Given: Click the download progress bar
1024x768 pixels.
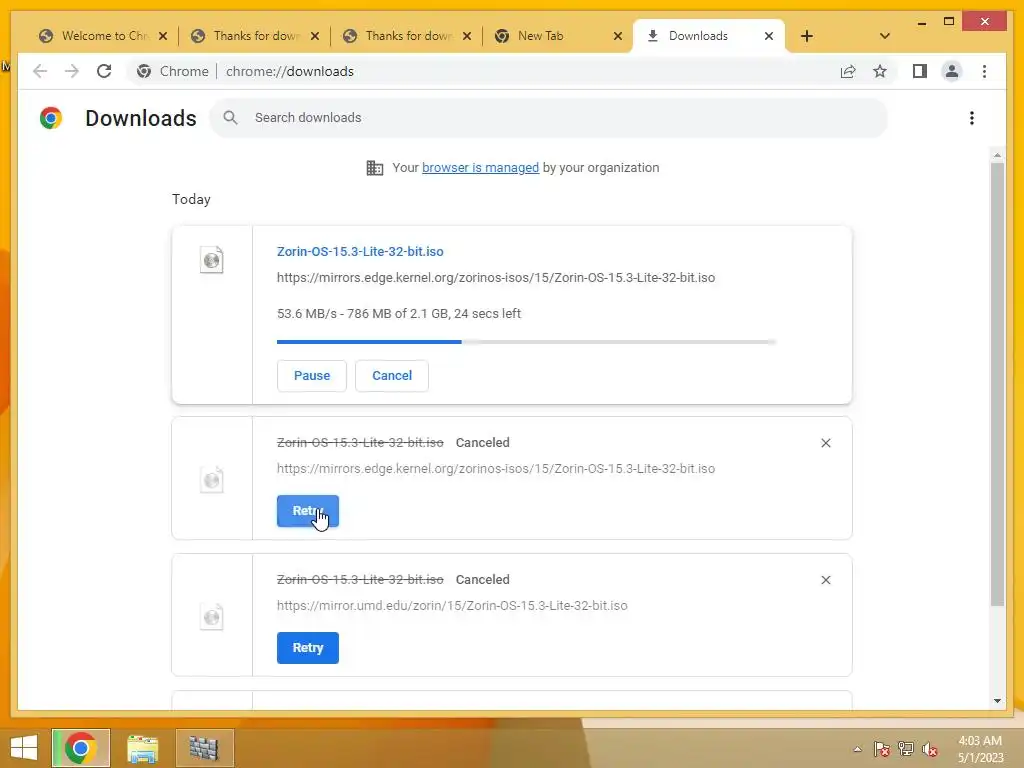Looking at the screenshot, I should click(526, 342).
